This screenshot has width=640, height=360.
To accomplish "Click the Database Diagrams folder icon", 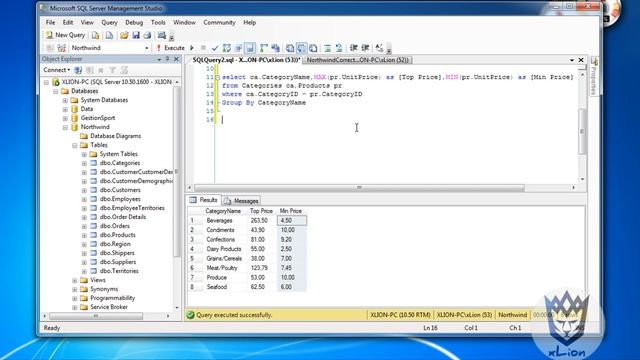I will [x=84, y=136].
